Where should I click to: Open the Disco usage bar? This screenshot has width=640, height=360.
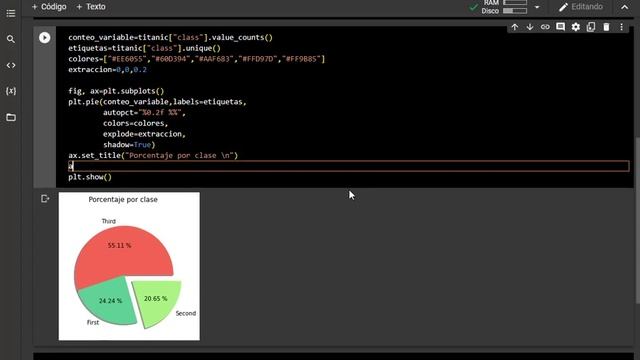point(515,11)
